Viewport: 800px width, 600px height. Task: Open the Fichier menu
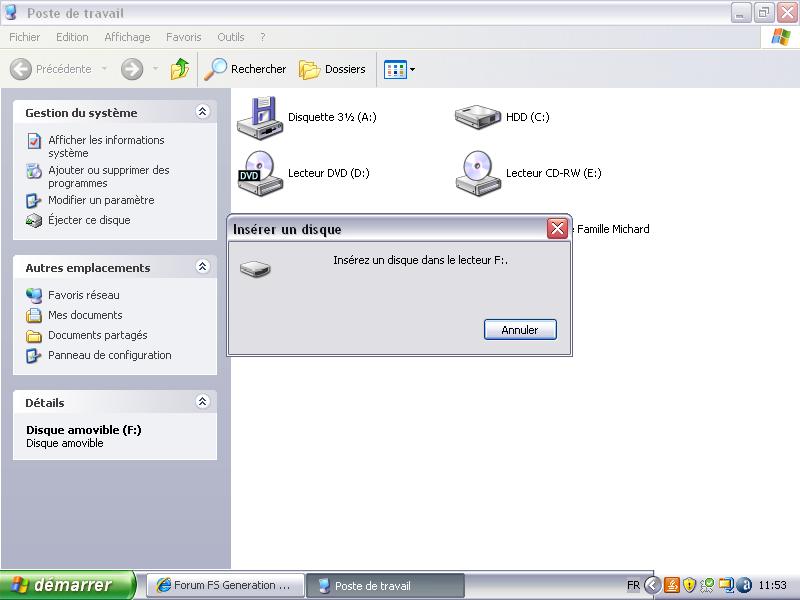pyautogui.click(x=24, y=37)
